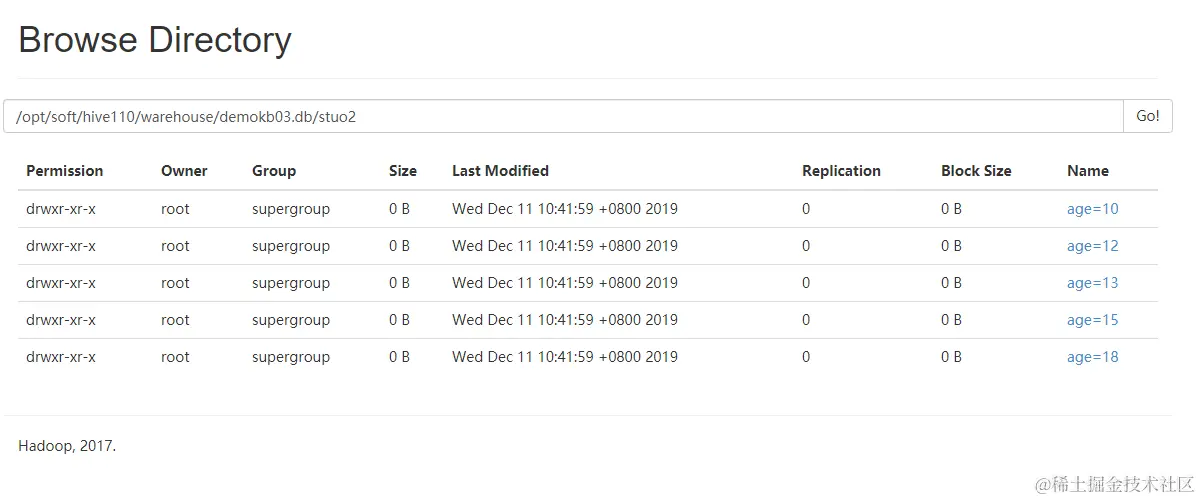
Task: Click the modified date in age=15 row
Action: (565, 320)
